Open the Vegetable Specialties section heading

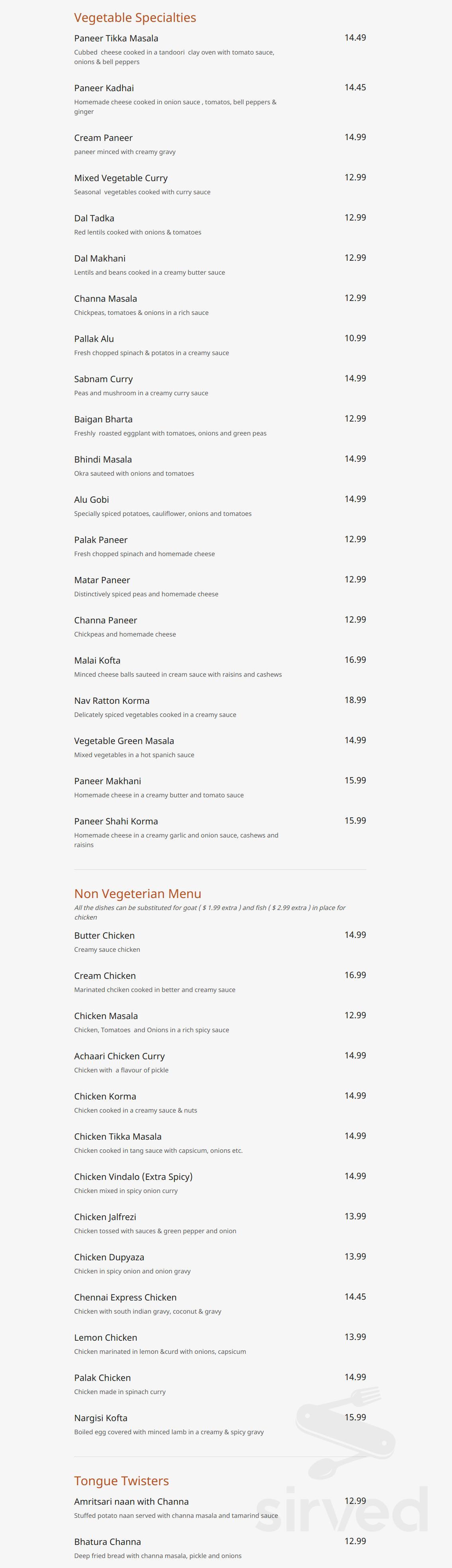[x=135, y=18]
